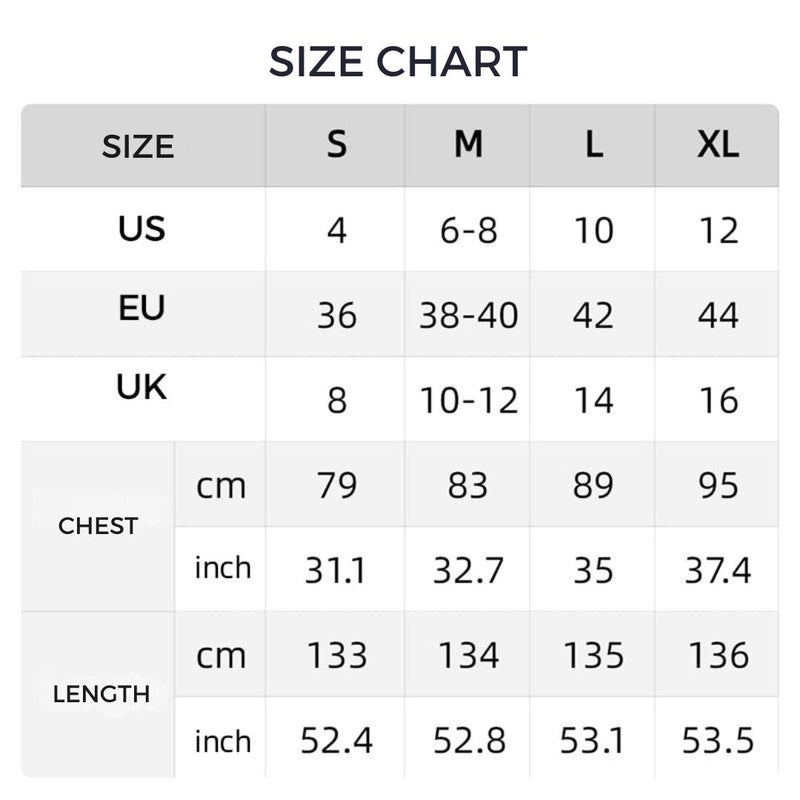Screen dimensions: 800x800
Task: Click the chest 37.4 inch value
Action: coord(718,571)
